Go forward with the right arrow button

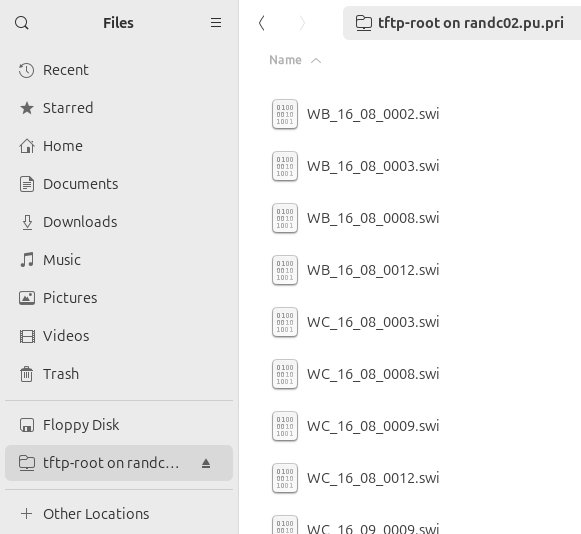pyautogui.click(x=302, y=23)
